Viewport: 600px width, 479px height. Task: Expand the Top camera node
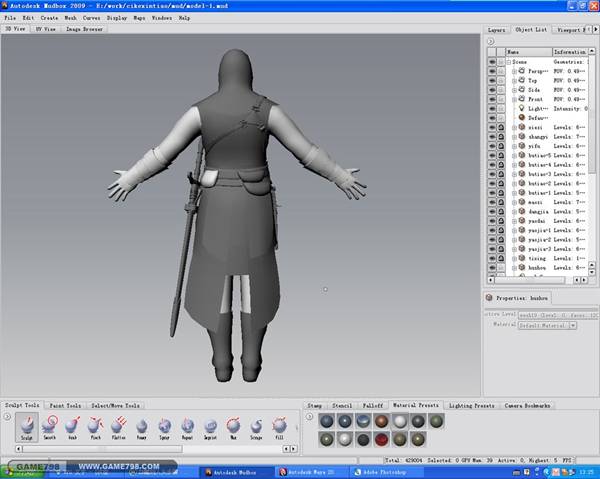pos(515,81)
